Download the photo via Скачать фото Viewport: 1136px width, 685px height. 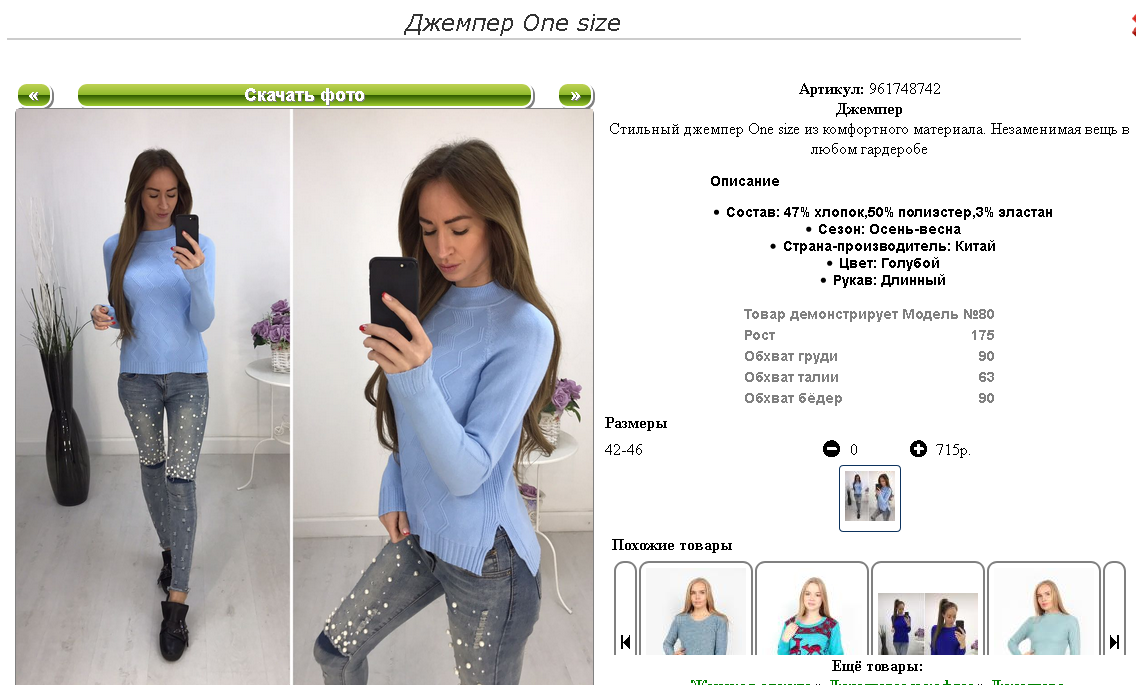pyautogui.click(x=305, y=96)
